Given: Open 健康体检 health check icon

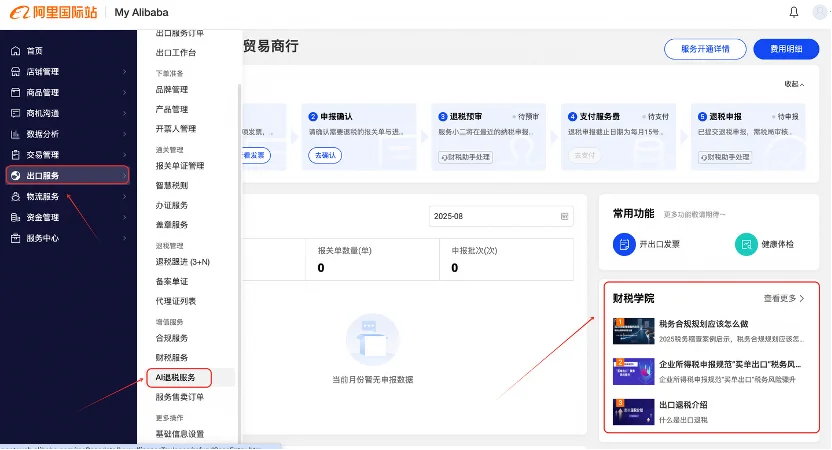Looking at the screenshot, I should coord(745,244).
